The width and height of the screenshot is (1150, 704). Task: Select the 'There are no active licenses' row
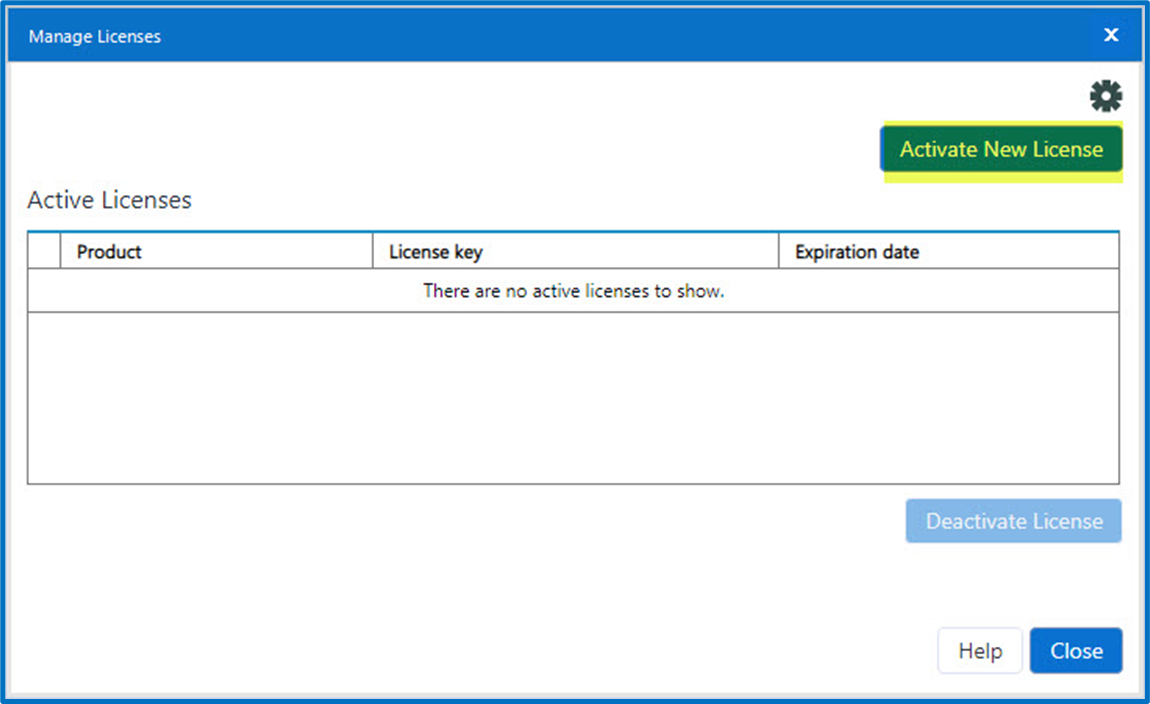pyautogui.click(x=575, y=290)
